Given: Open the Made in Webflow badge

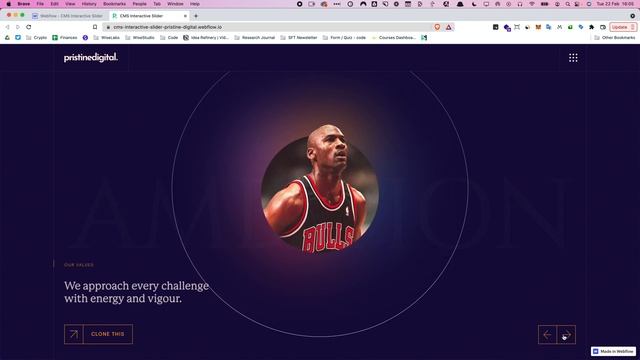Looking at the screenshot, I should click(613, 351).
